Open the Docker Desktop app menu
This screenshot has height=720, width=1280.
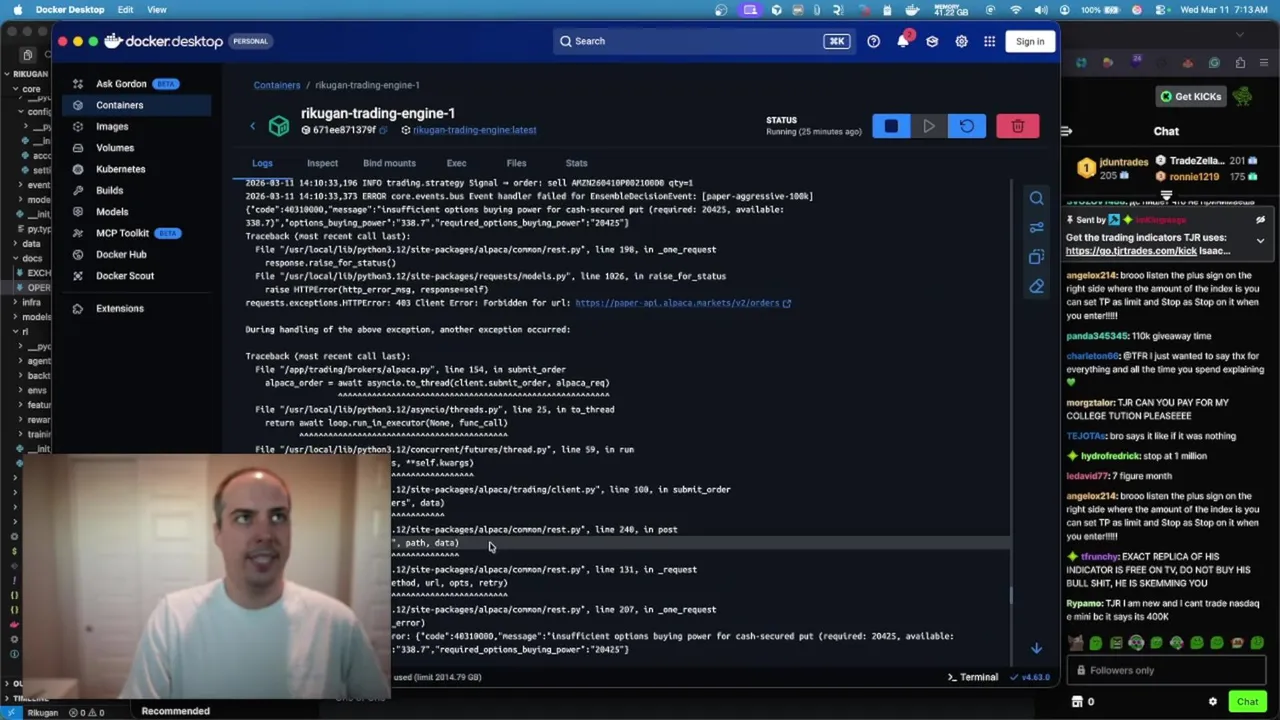click(x=69, y=9)
